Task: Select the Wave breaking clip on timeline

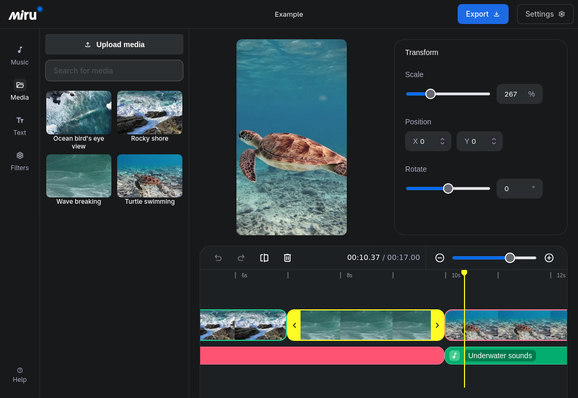Action: point(366,325)
